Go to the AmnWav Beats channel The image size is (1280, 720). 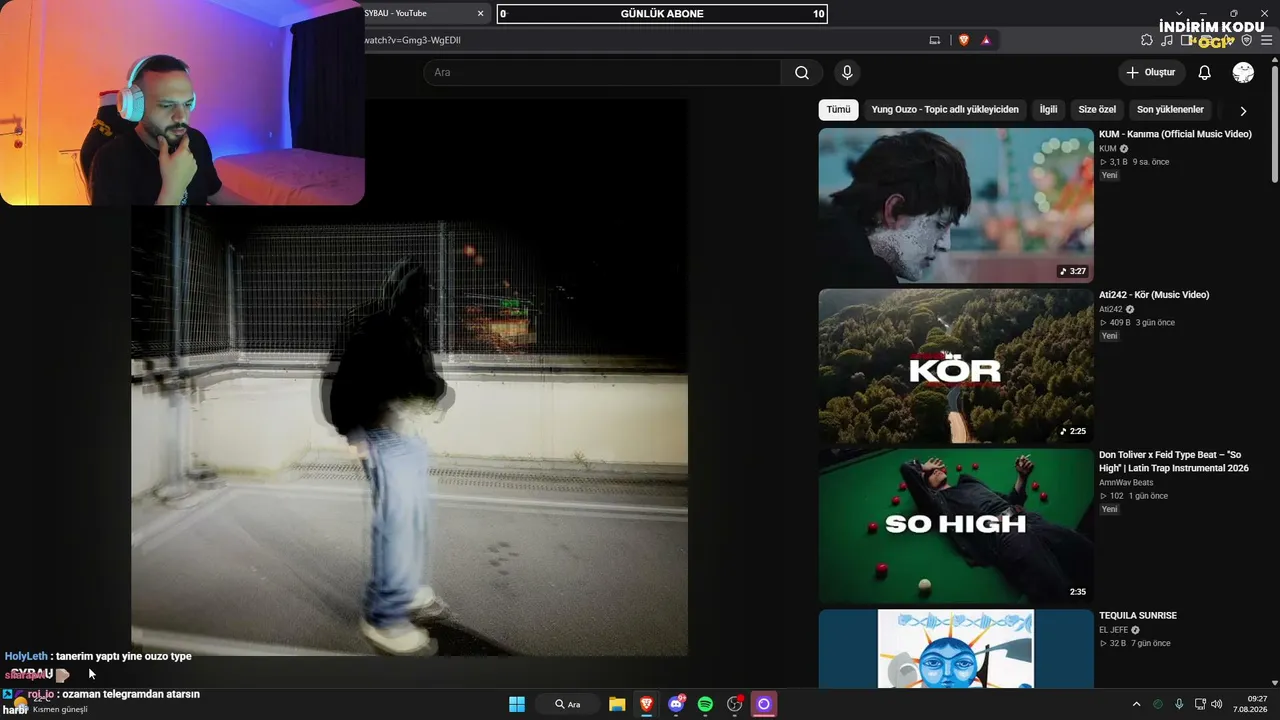(1126, 482)
